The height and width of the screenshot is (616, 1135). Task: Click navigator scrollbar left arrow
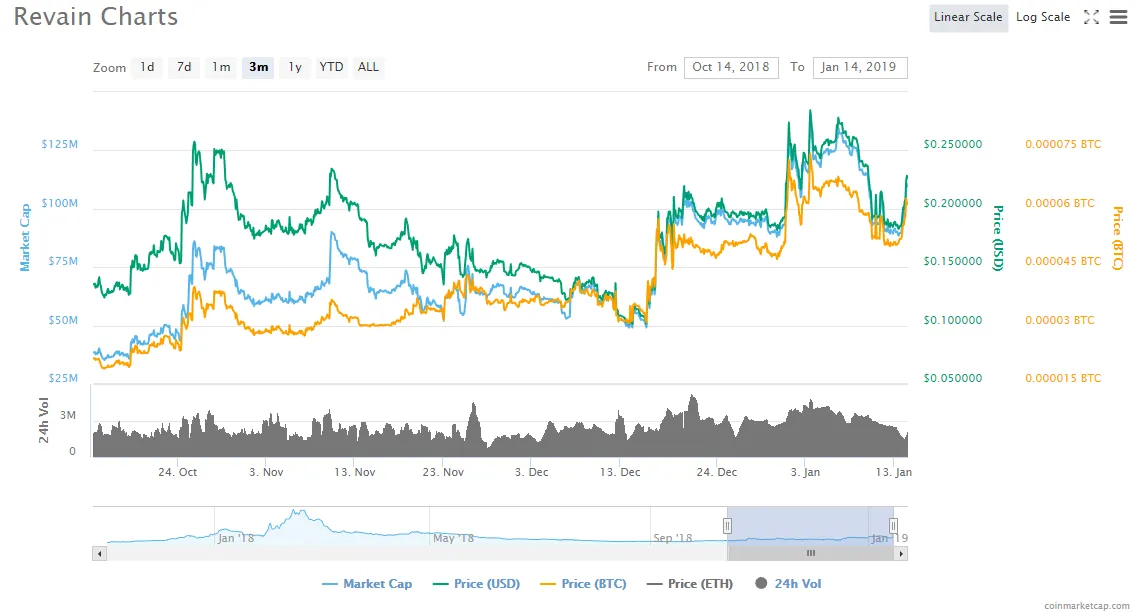[100, 554]
